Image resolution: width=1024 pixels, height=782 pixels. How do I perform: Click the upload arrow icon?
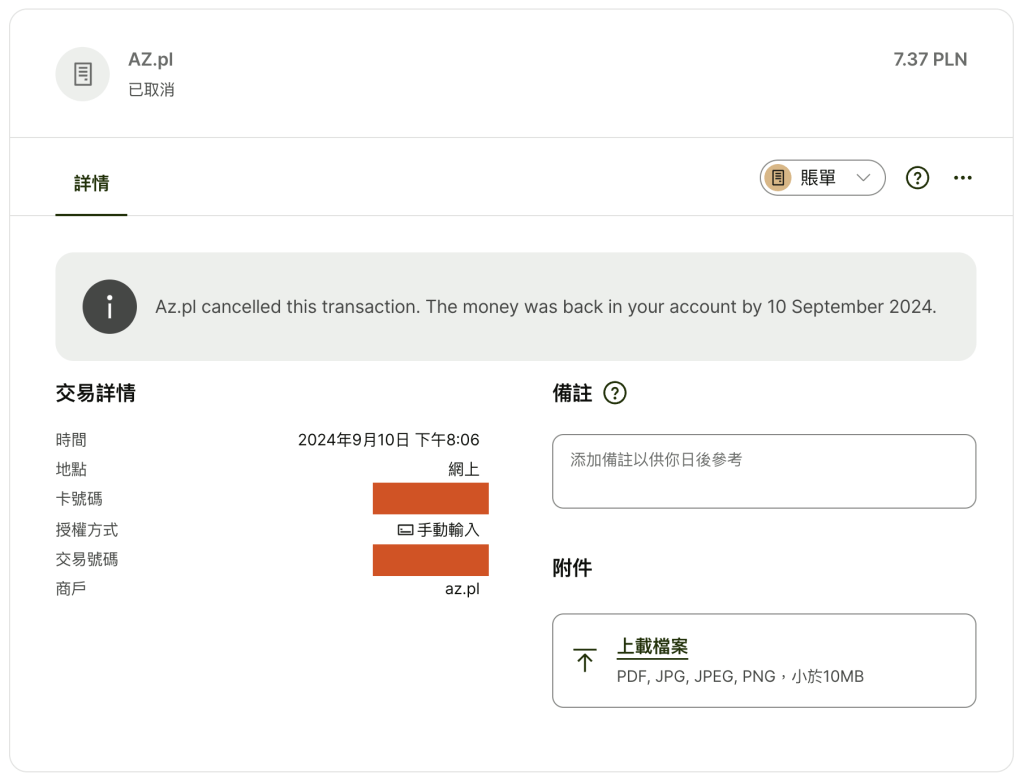584,660
